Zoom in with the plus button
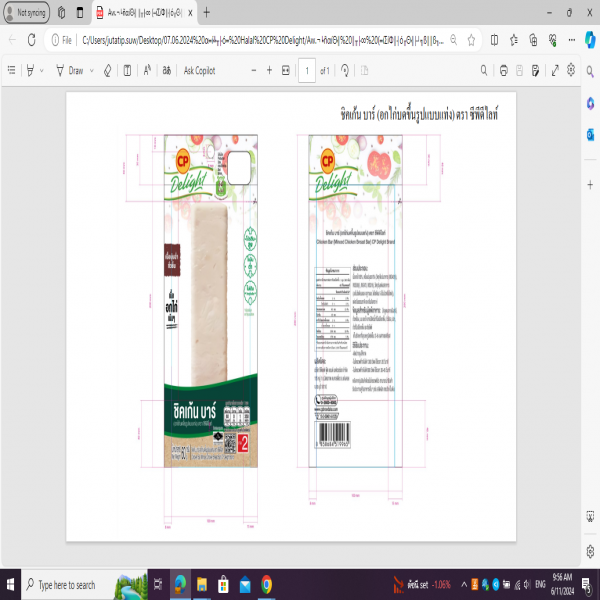This screenshot has height=600, width=600. click(x=270, y=71)
